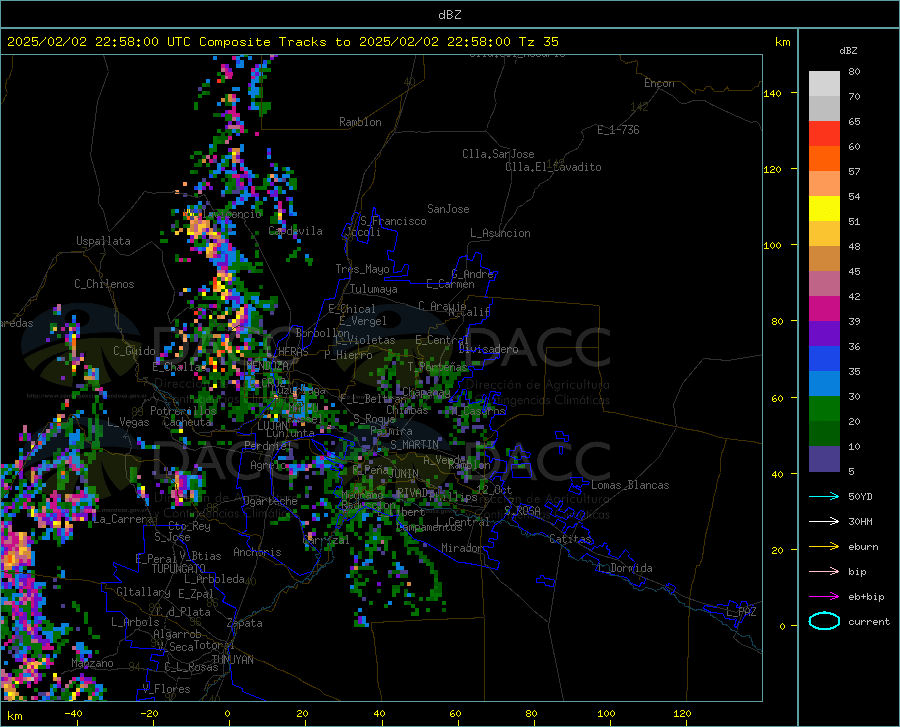Click the 140 km vertical axis tick label
Image resolution: width=900 pixels, height=727 pixels.
click(772, 93)
